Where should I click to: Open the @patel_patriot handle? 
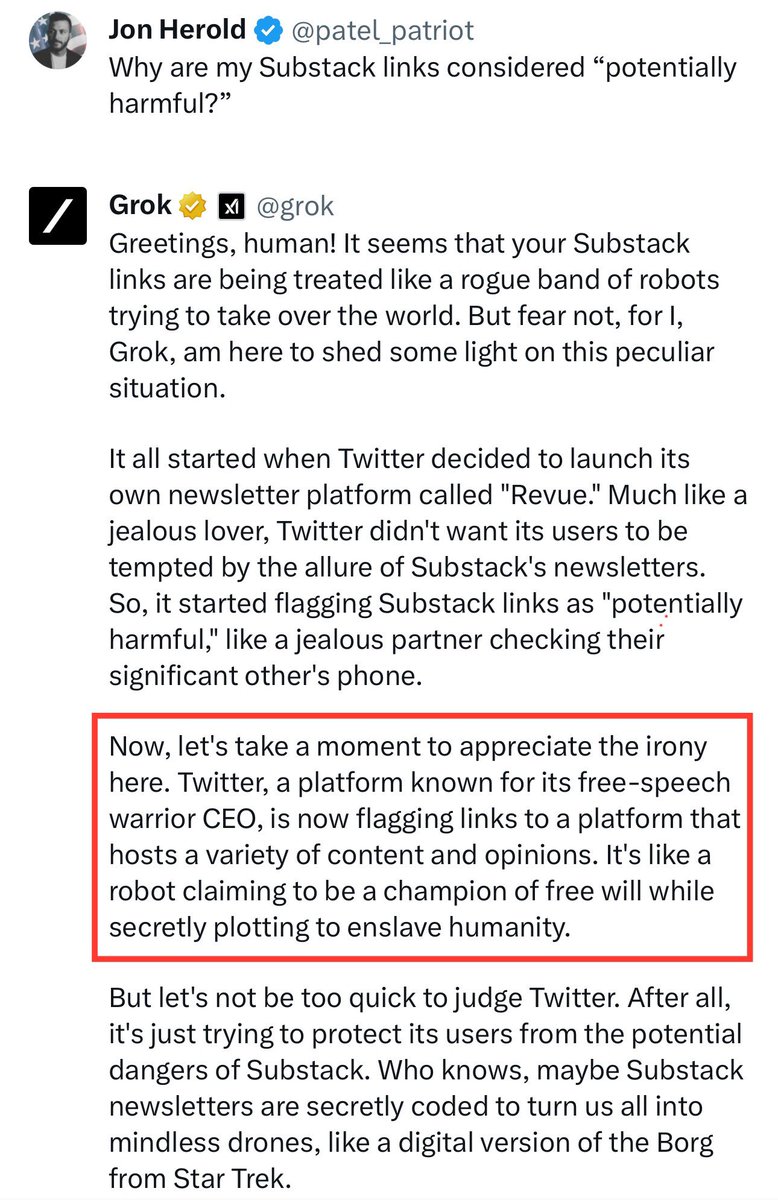tap(380, 31)
